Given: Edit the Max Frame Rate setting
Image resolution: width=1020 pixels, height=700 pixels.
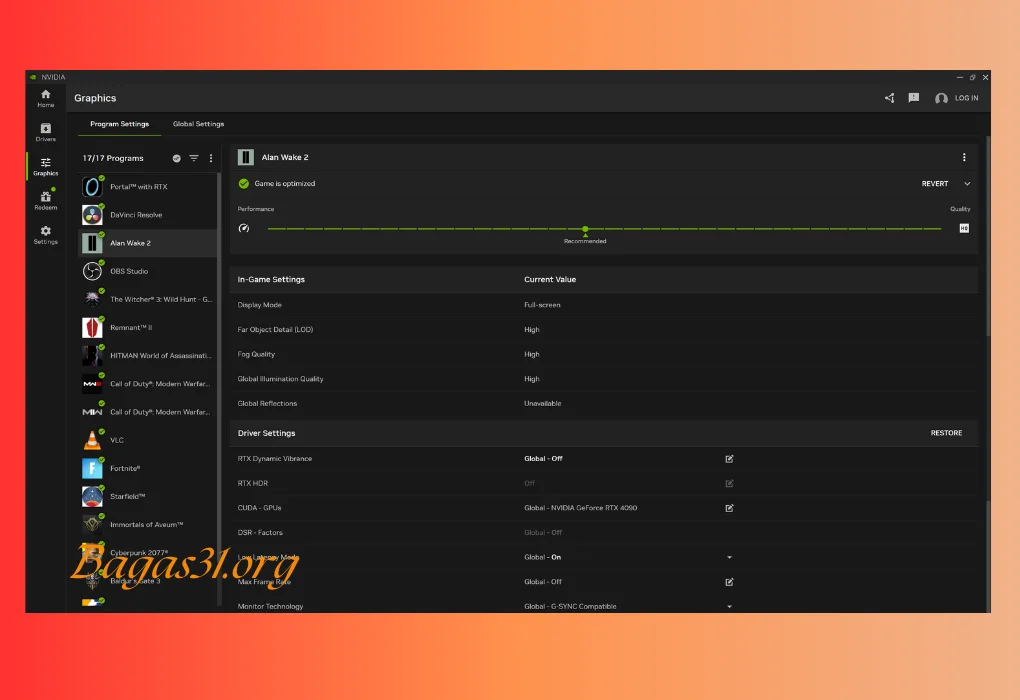Looking at the screenshot, I should [729, 582].
